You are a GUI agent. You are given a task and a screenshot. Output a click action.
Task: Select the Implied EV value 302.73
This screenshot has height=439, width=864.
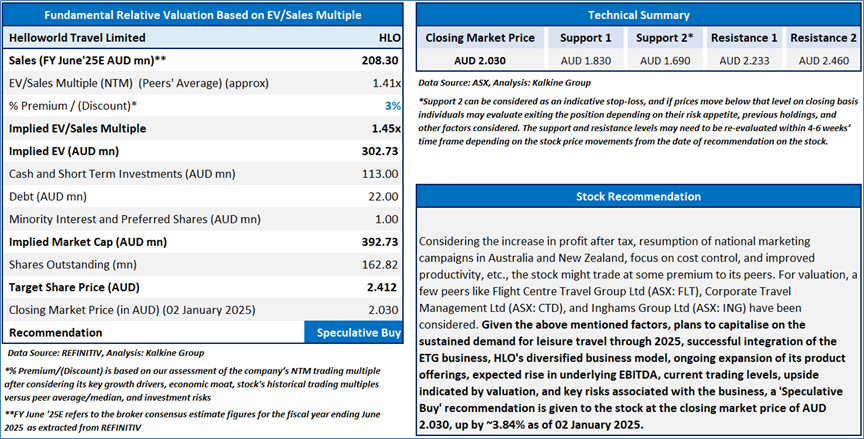380,151
